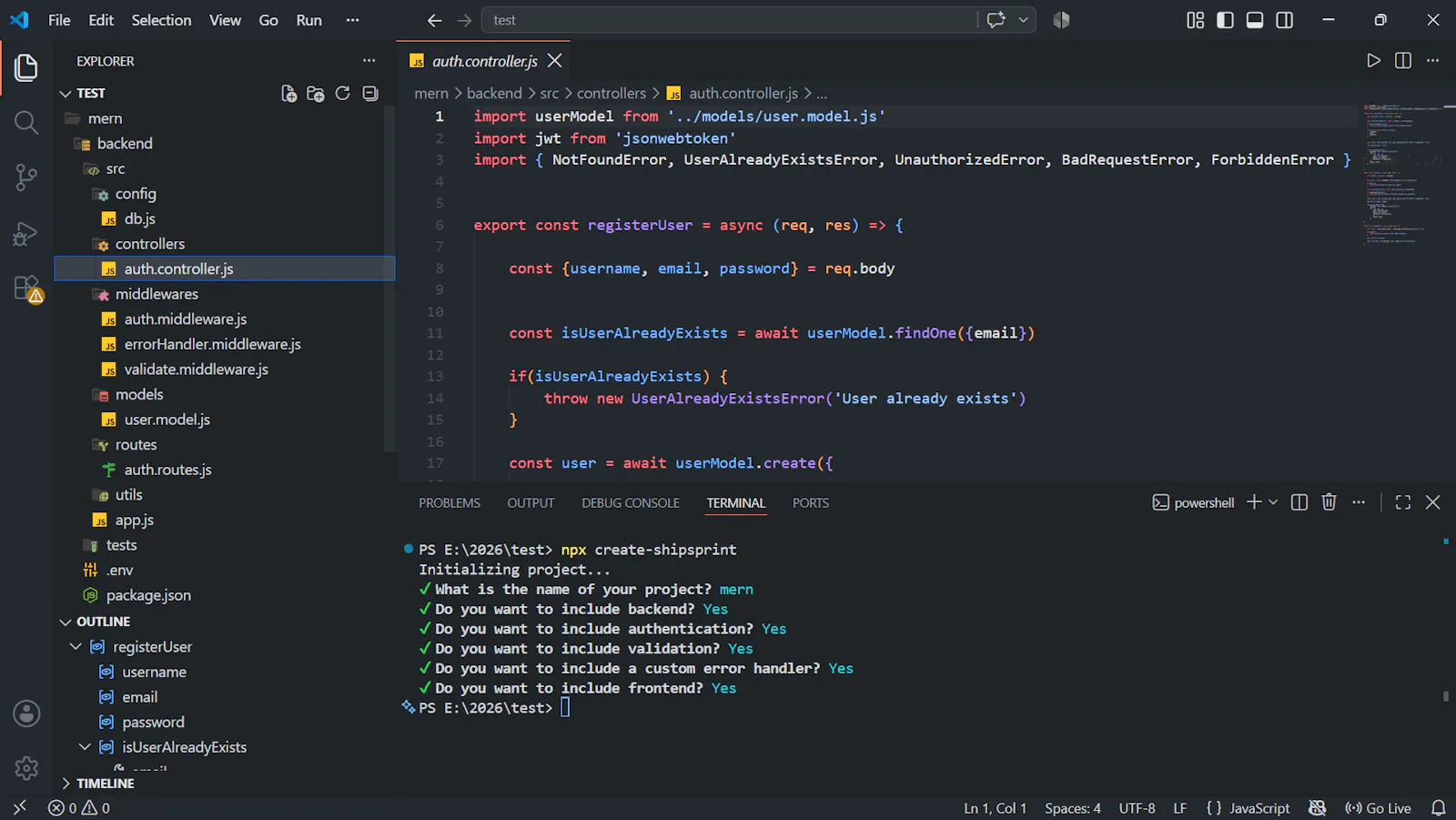
Task: Collapse the OUTLINE section
Action: [x=65, y=623]
